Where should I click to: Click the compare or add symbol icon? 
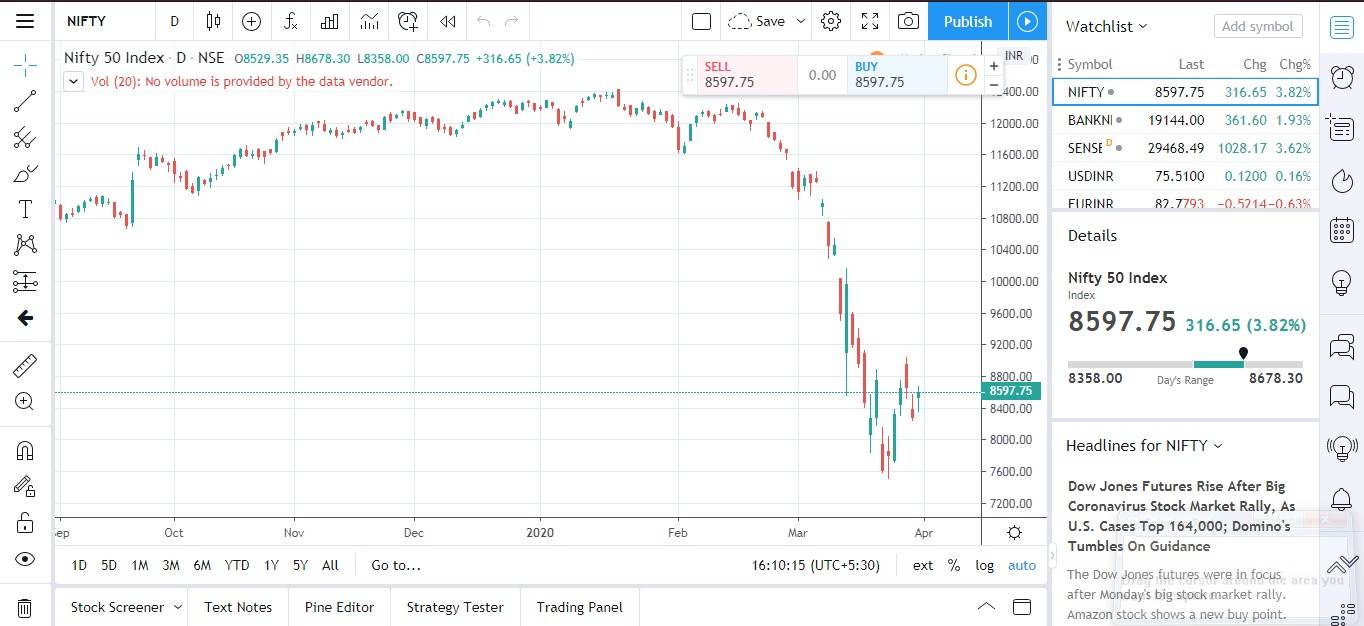(x=251, y=21)
